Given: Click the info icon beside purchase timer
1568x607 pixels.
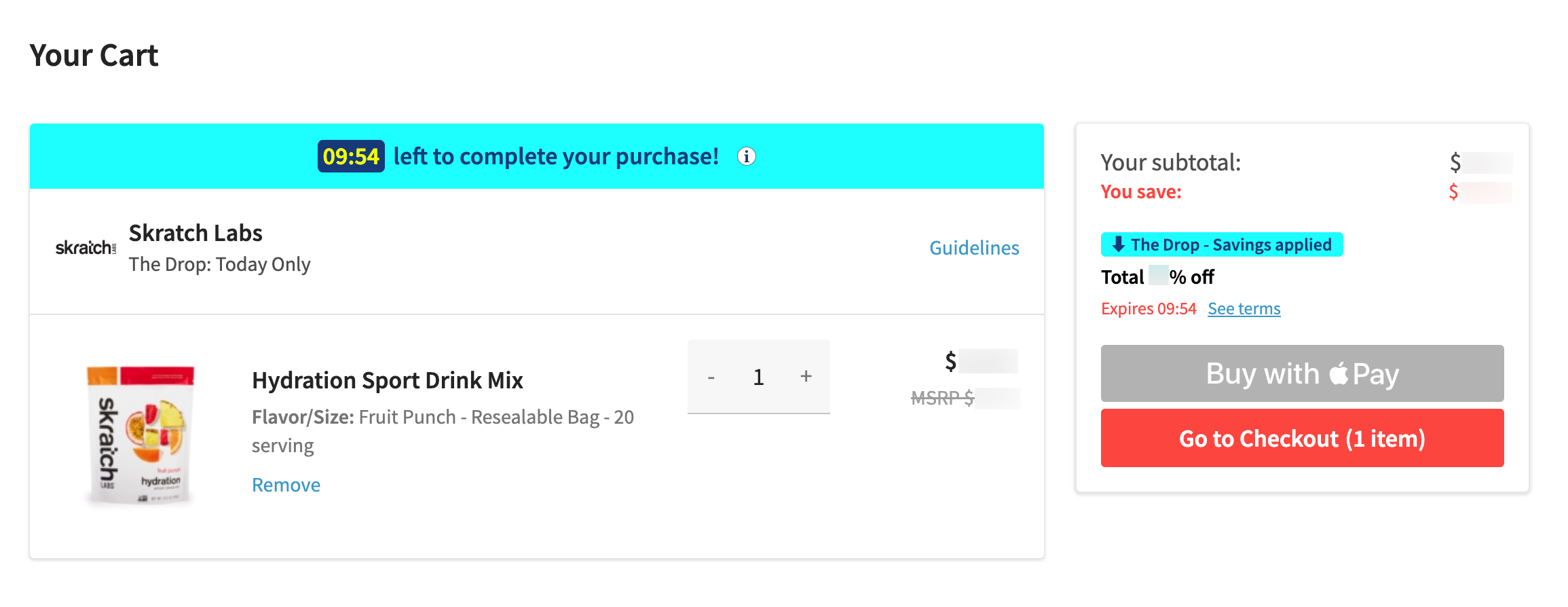Looking at the screenshot, I should point(747,157).
